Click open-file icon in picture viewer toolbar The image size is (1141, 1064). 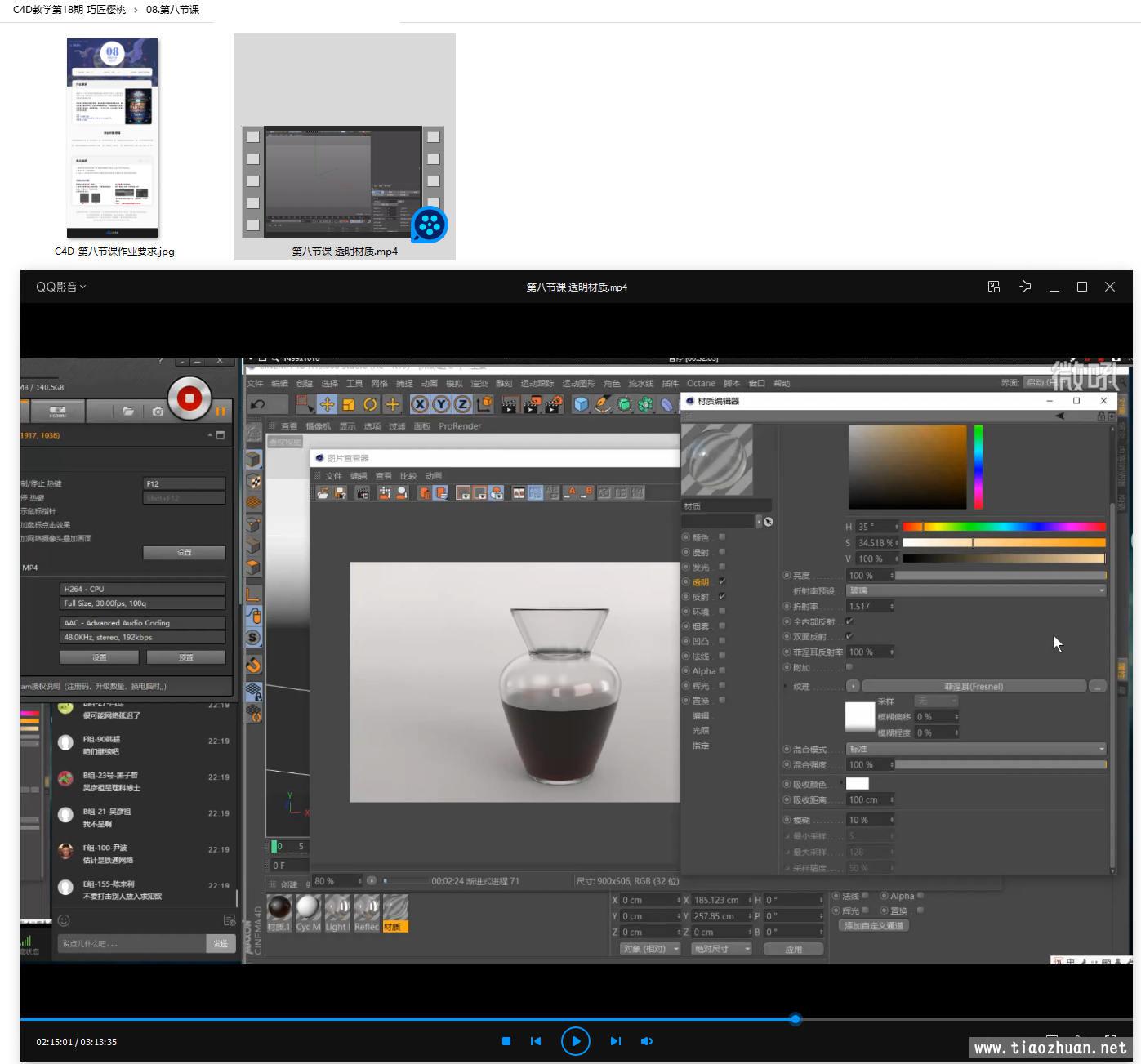(x=323, y=492)
